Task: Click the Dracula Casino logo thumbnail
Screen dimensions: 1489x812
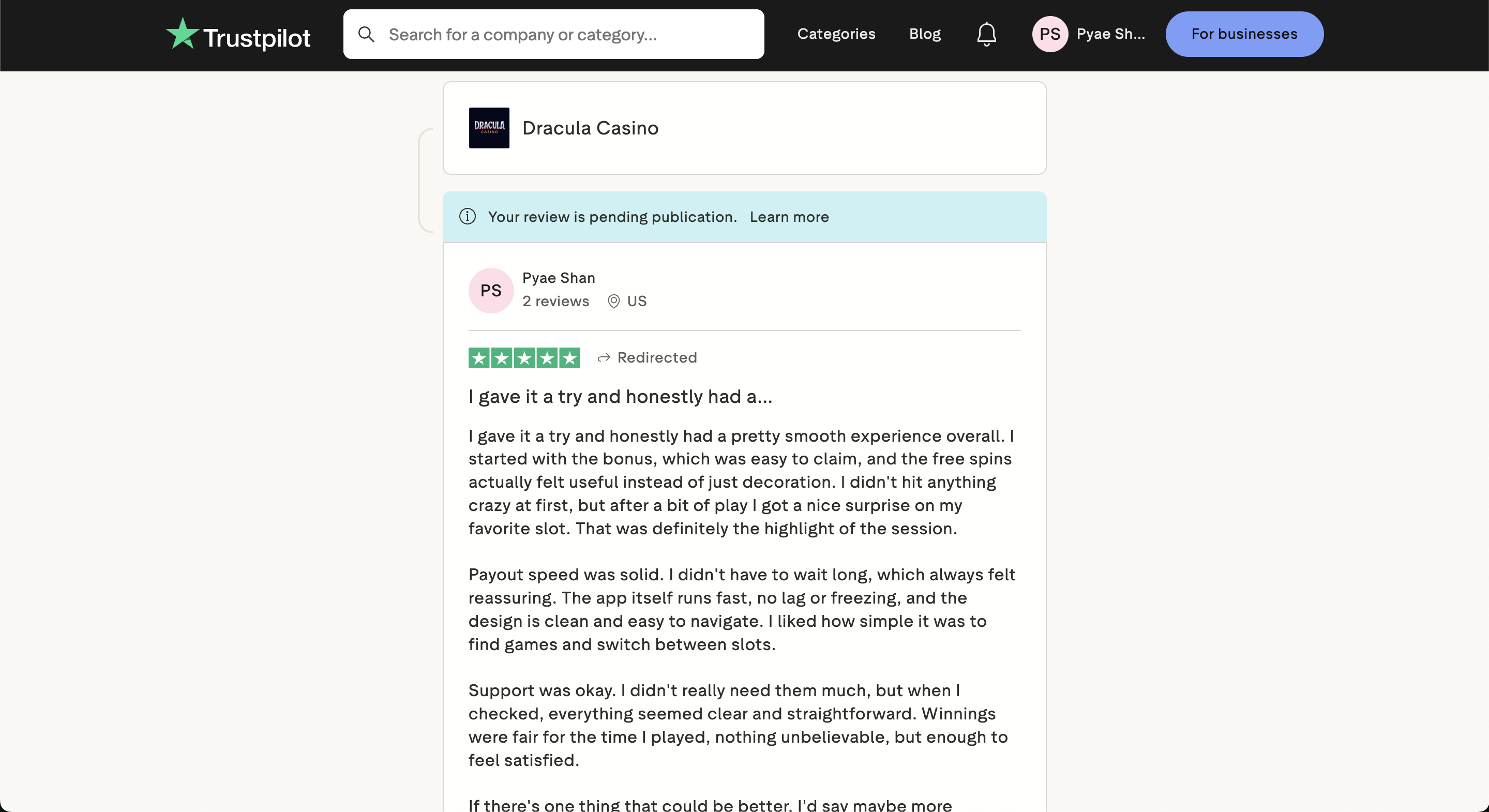Action: click(x=489, y=128)
